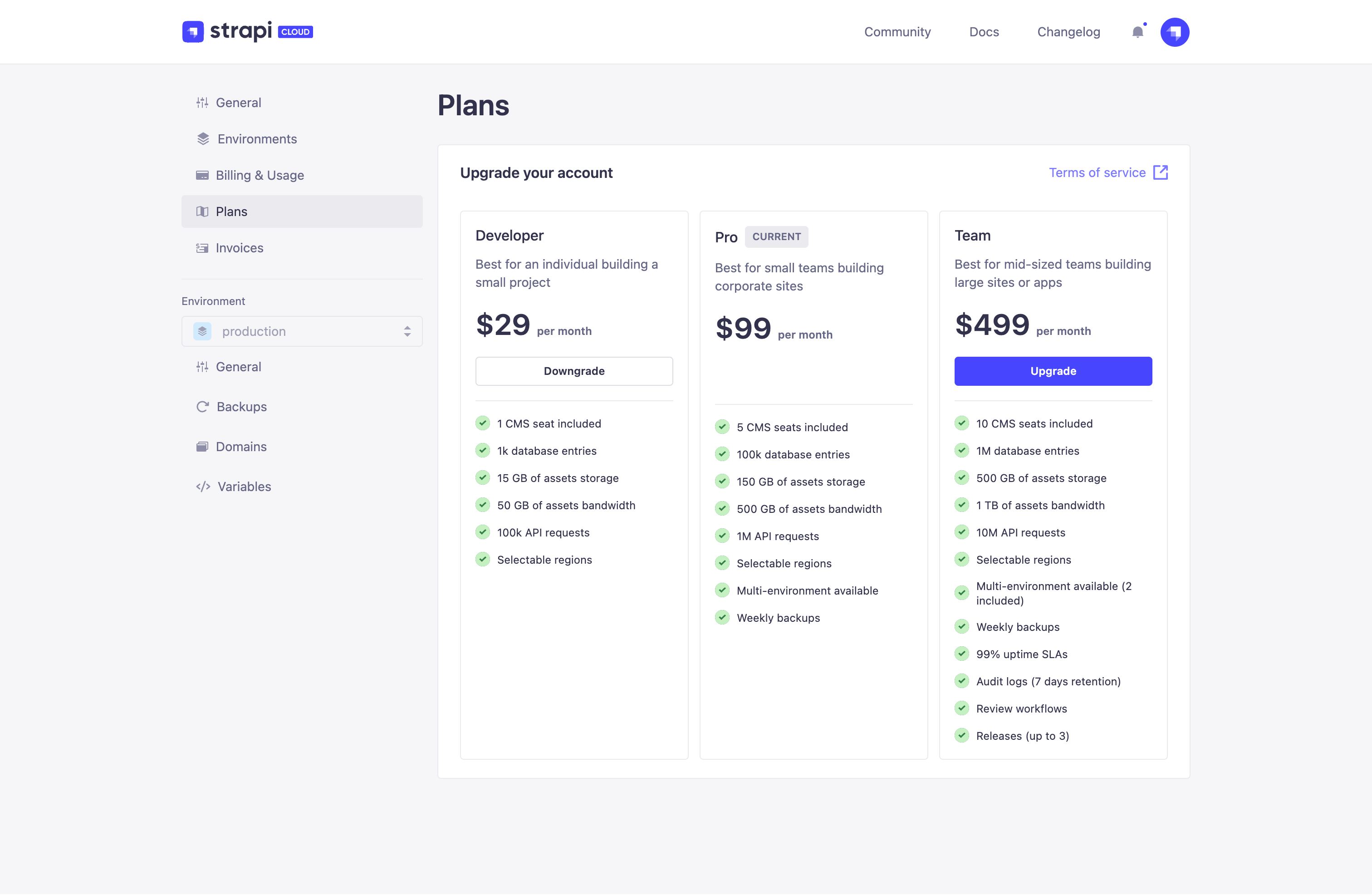Downgrade to the Developer plan
The height and width of the screenshot is (895, 1372).
click(x=573, y=371)
